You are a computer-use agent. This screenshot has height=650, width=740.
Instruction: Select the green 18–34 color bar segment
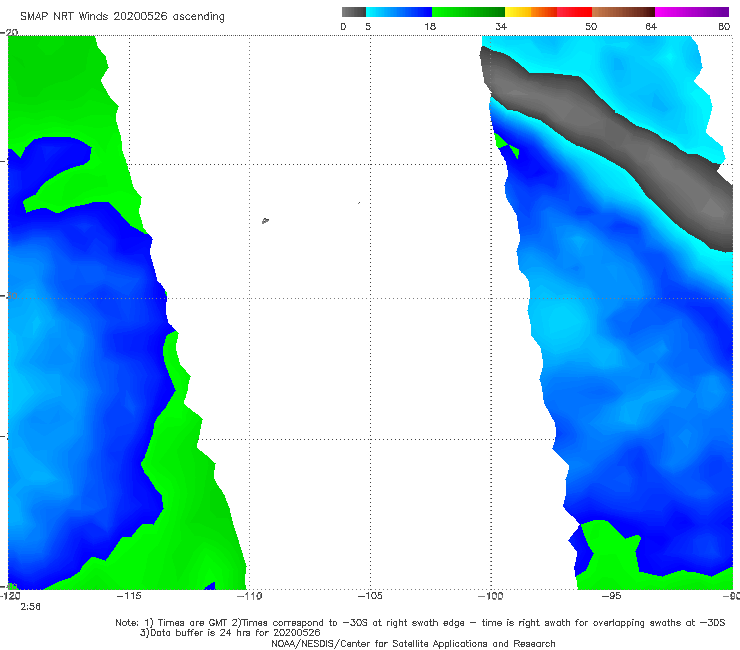point(468,12)
